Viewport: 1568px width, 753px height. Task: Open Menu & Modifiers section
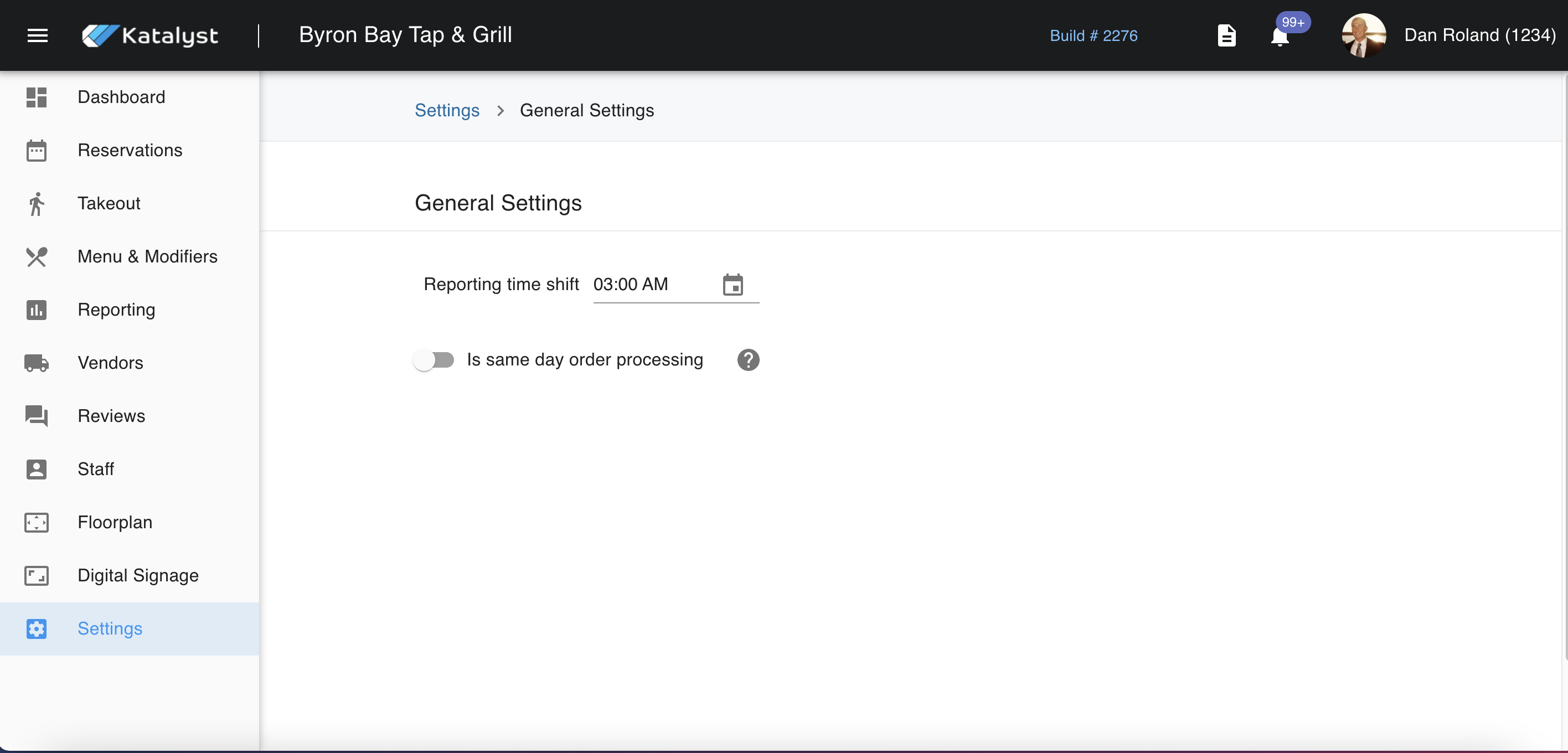point(147,256)
